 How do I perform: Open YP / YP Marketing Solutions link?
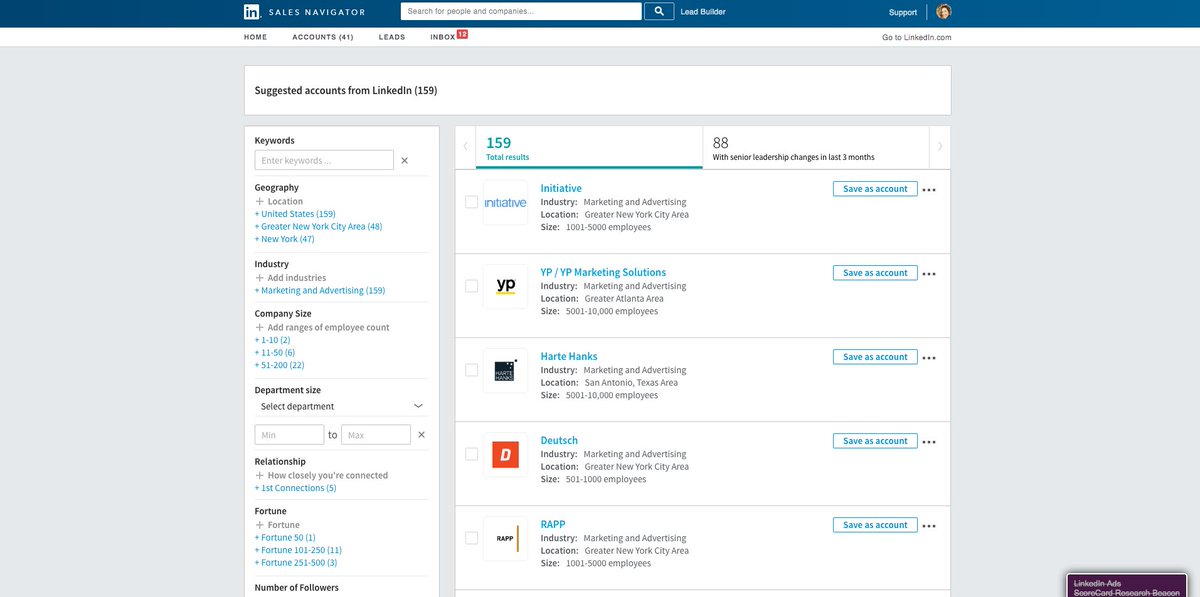(x=603, y=272)
